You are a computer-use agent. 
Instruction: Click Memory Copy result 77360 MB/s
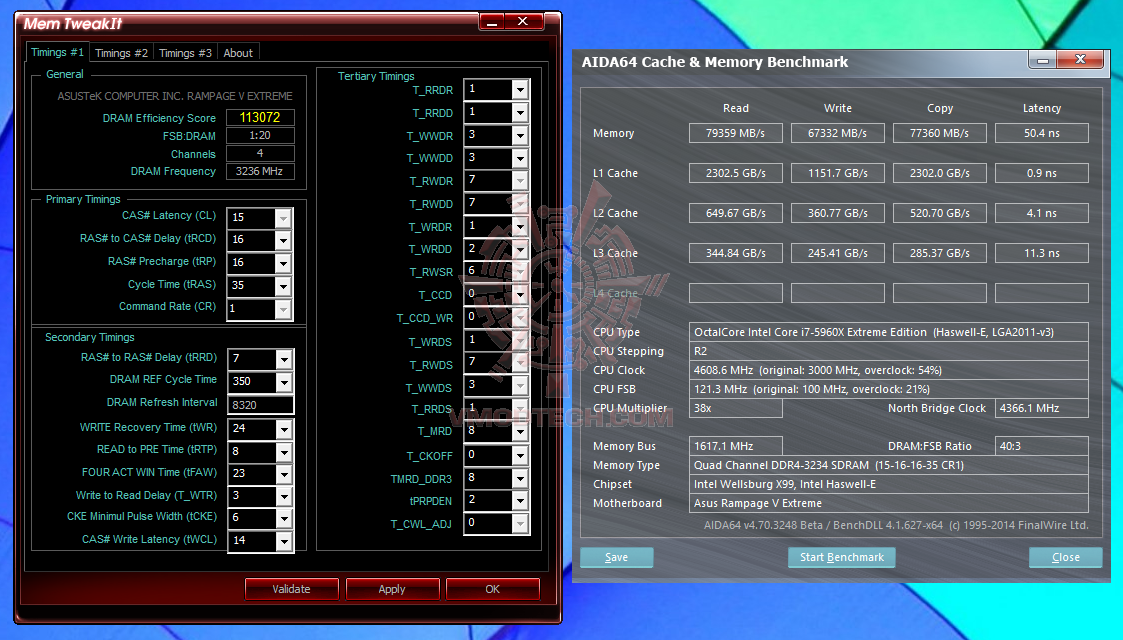point(940,133)
